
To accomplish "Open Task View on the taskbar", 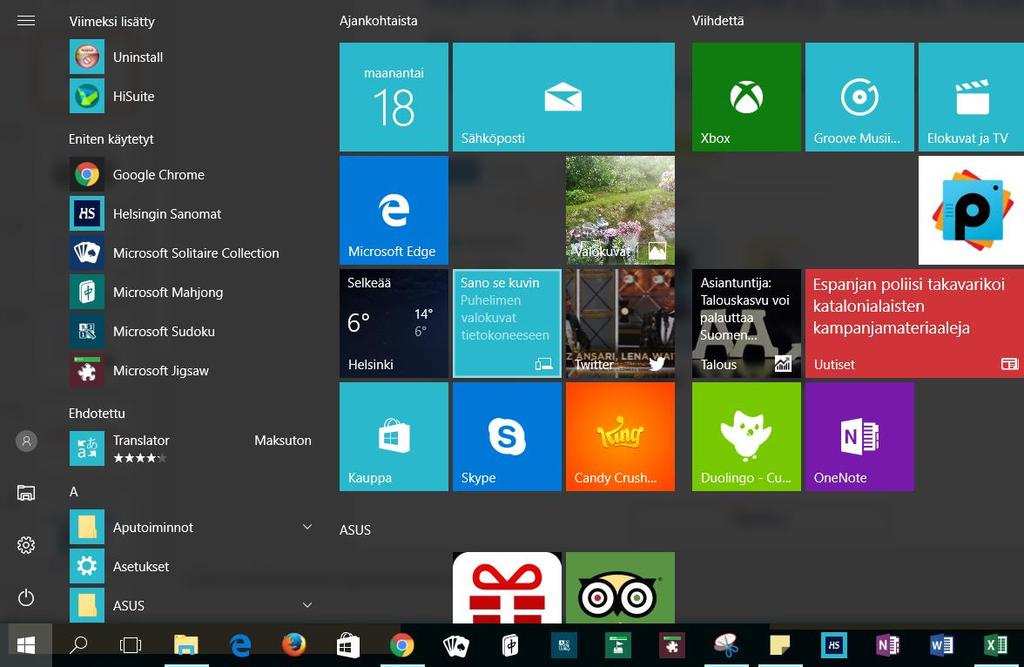I will point(131,645).
